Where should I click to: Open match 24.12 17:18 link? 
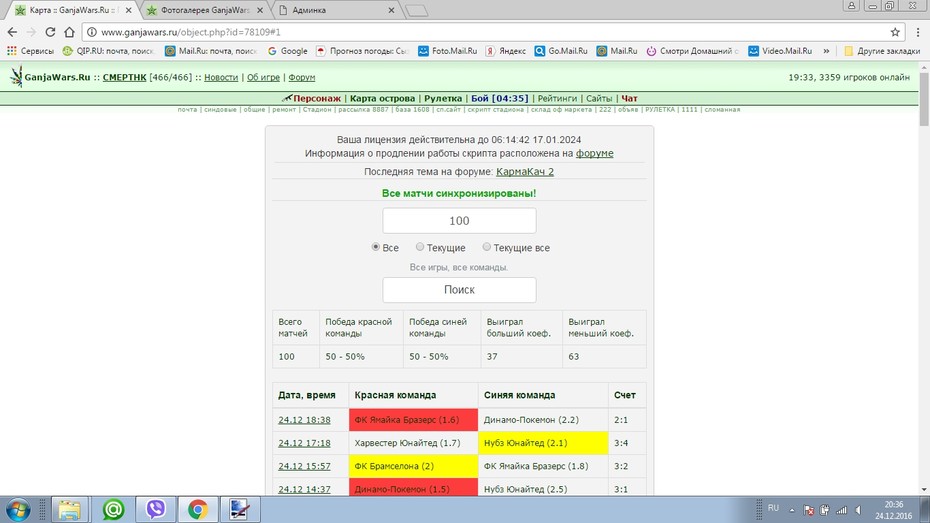point(304,443)
